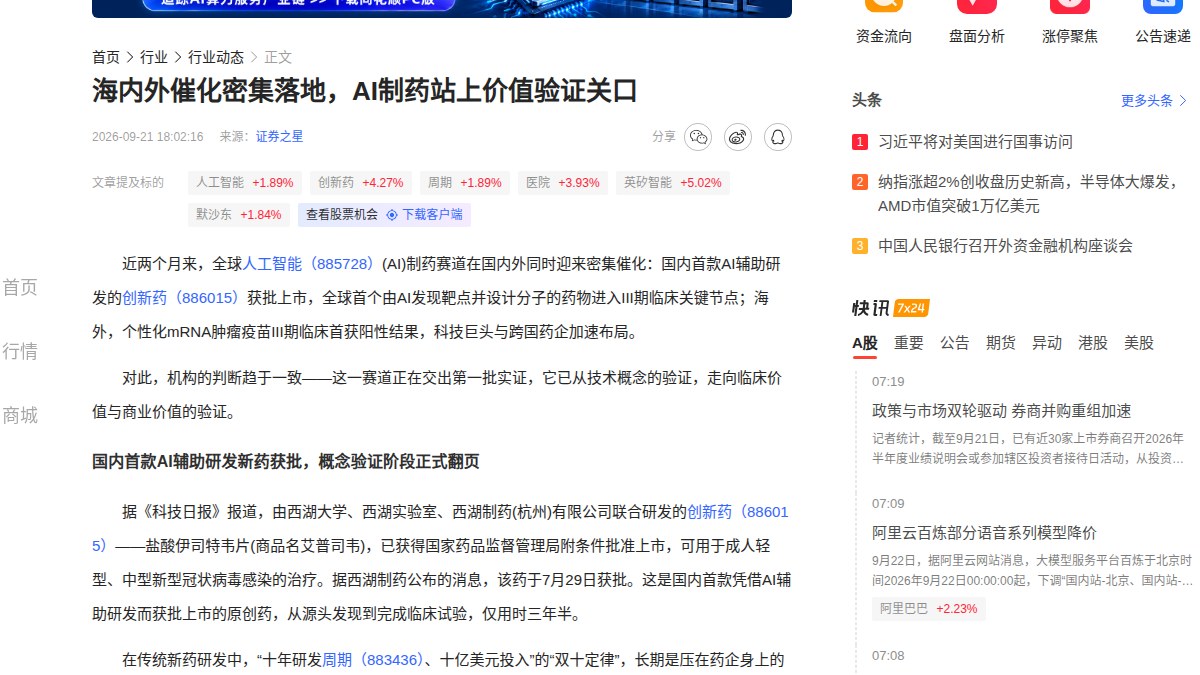Click 首页 in the left side navigation
Image resolution: width=1200 pixels, height=675 pixels.
pos(20,288)
